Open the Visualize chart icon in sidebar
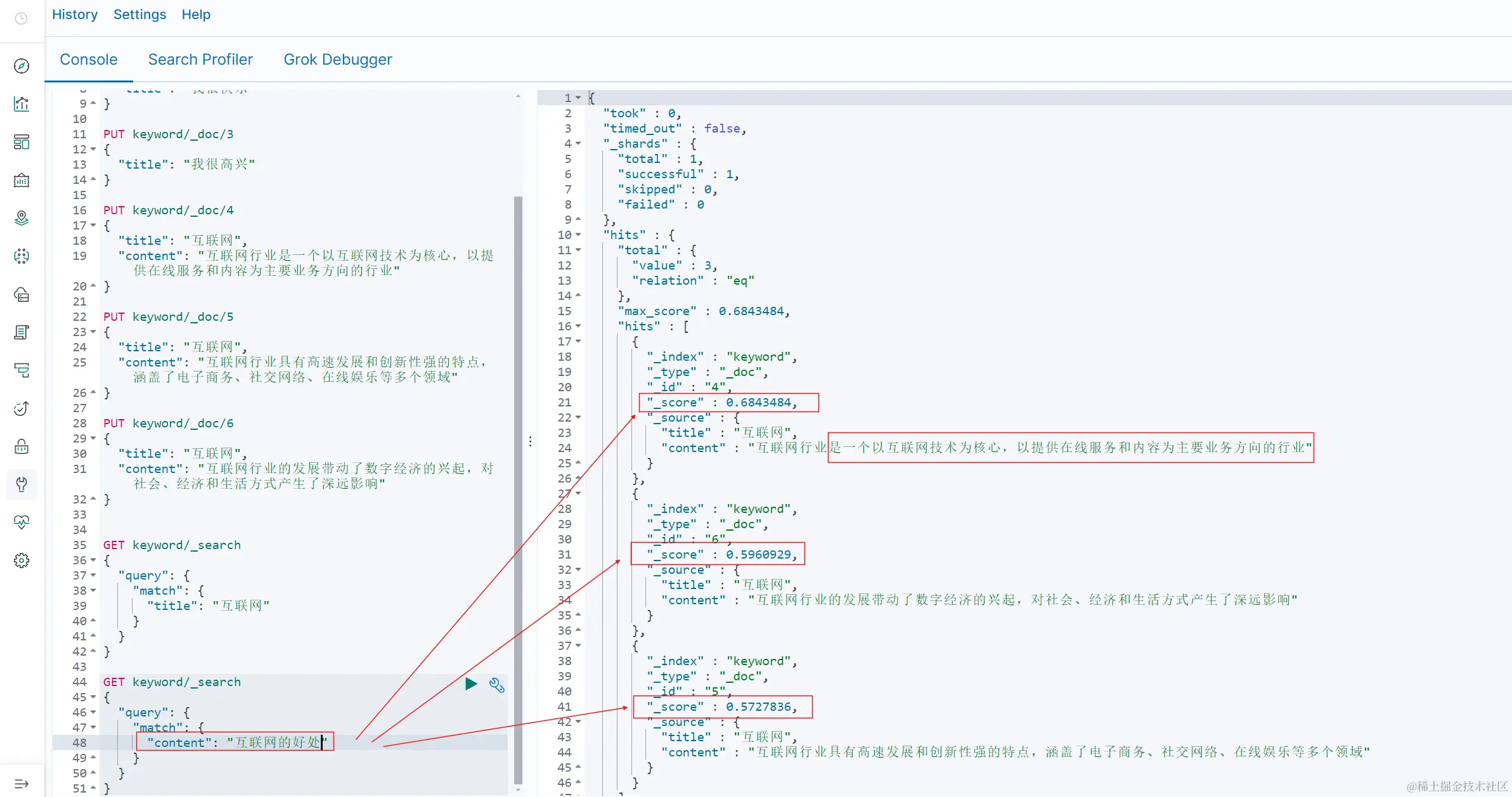This screenshot has height=797, width=1512. coord(22,104)
